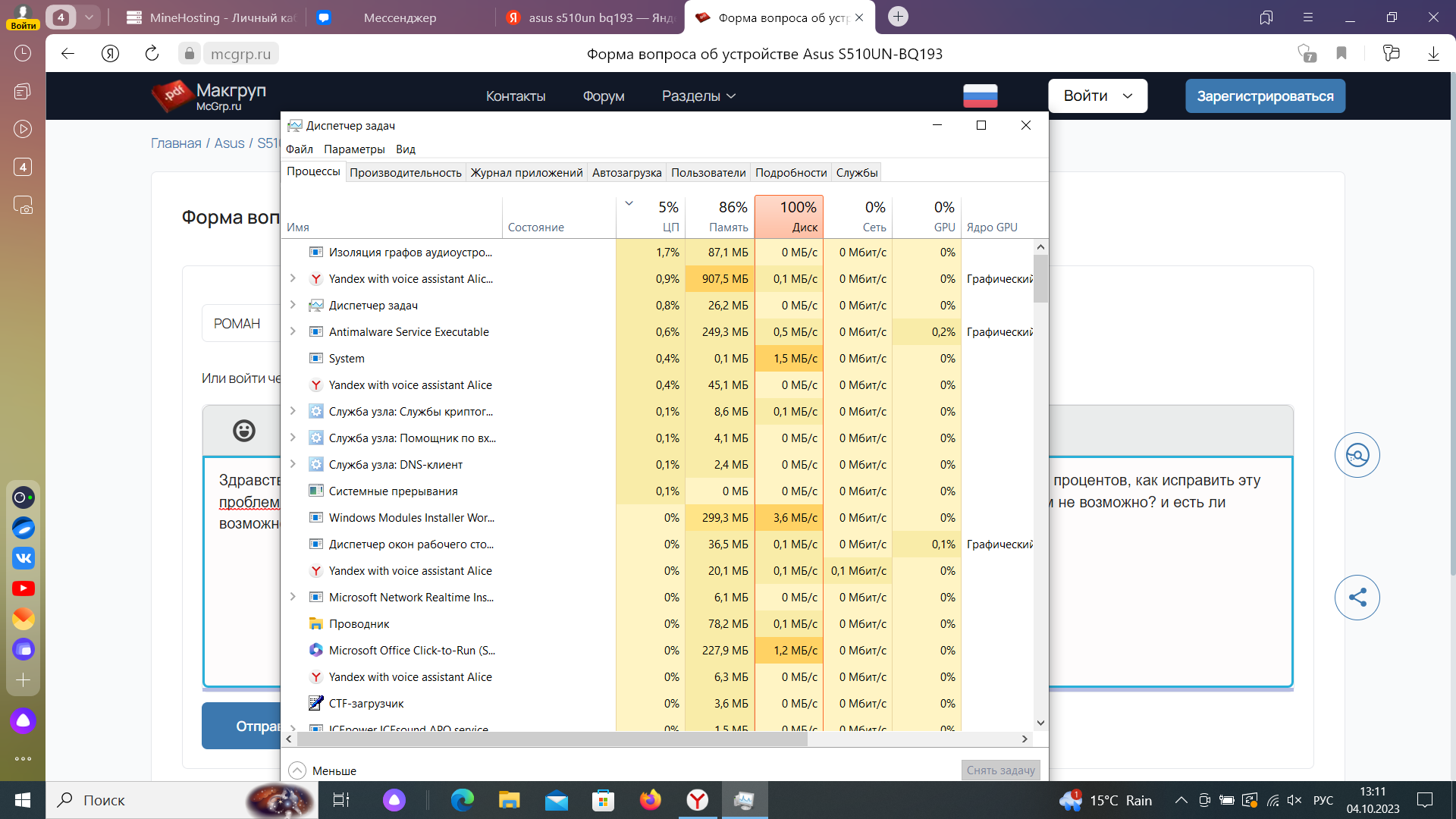Open the Подробности tab
Screen dimensions: 1456x819
pyautogui.click(x=791, y=172)
